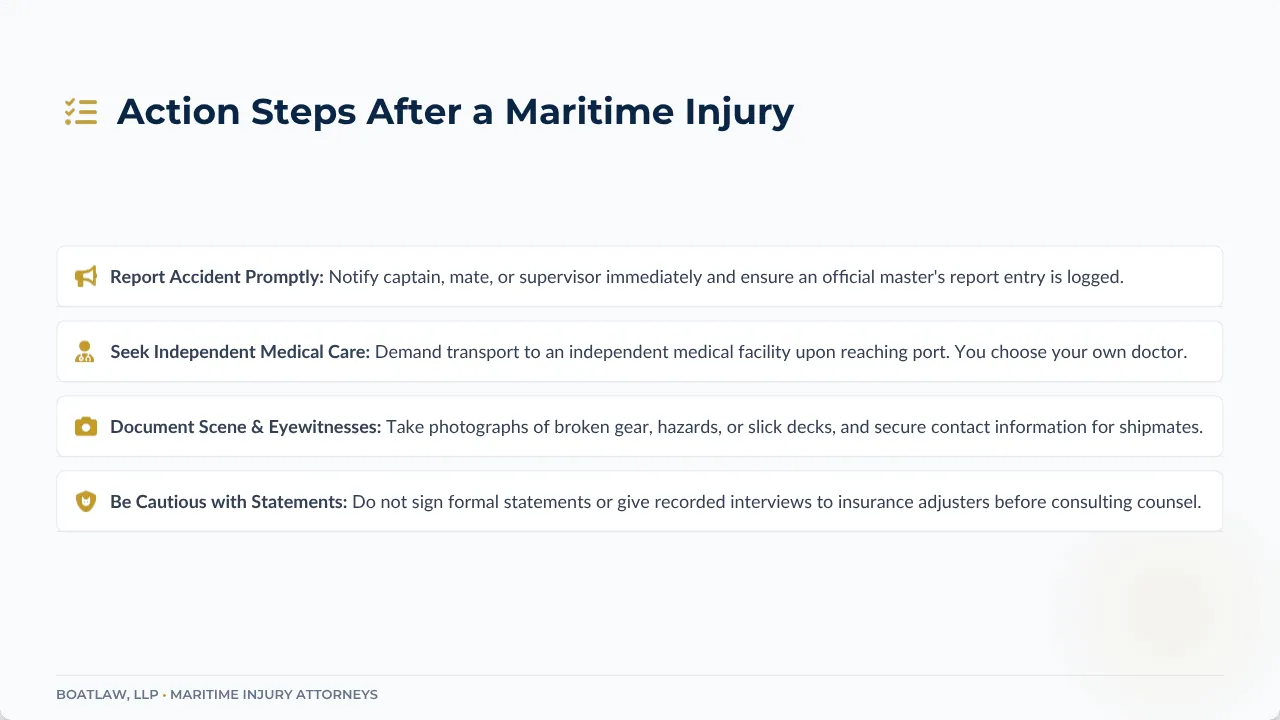Click the checklist icon beside the title
Screen dimensions: 1280x720
(x=81, y=112)
